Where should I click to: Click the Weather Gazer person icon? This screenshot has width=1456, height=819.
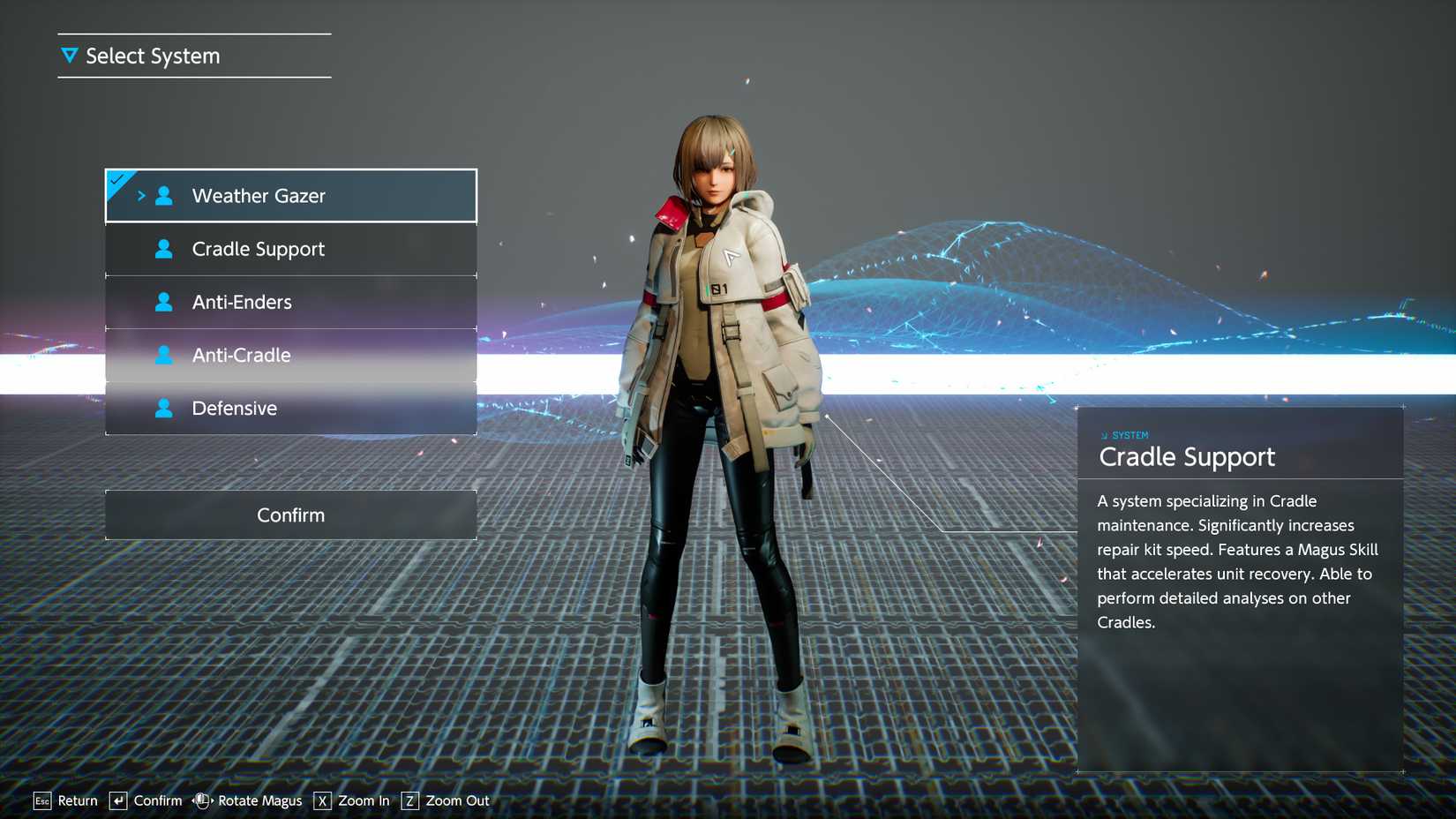pyautogui.click(x=164, y=196)
